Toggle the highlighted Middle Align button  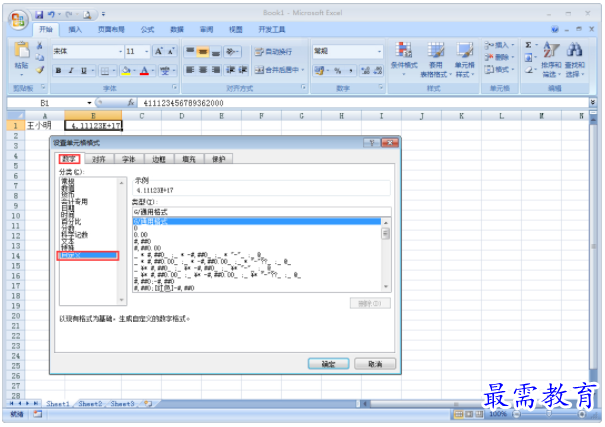pyautogui.click(x=203, y=51)
